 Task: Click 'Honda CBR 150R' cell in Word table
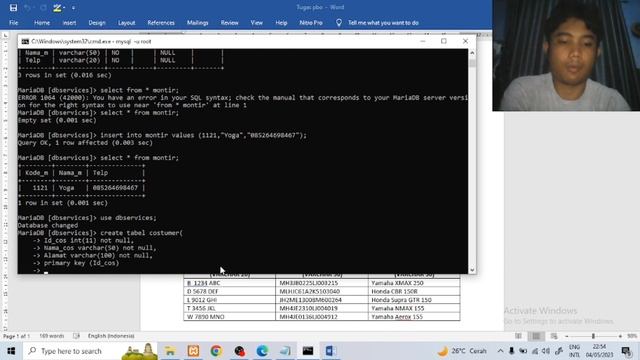[x=414, y=291]
